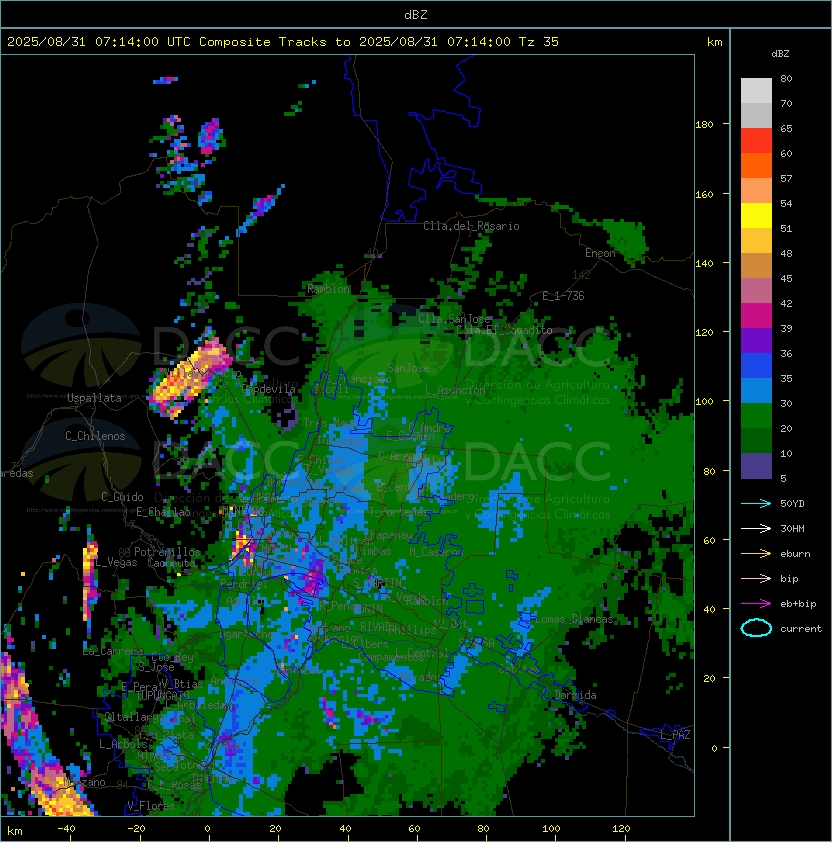Click the 'eb+bip' label in the legend

[798, 604]
